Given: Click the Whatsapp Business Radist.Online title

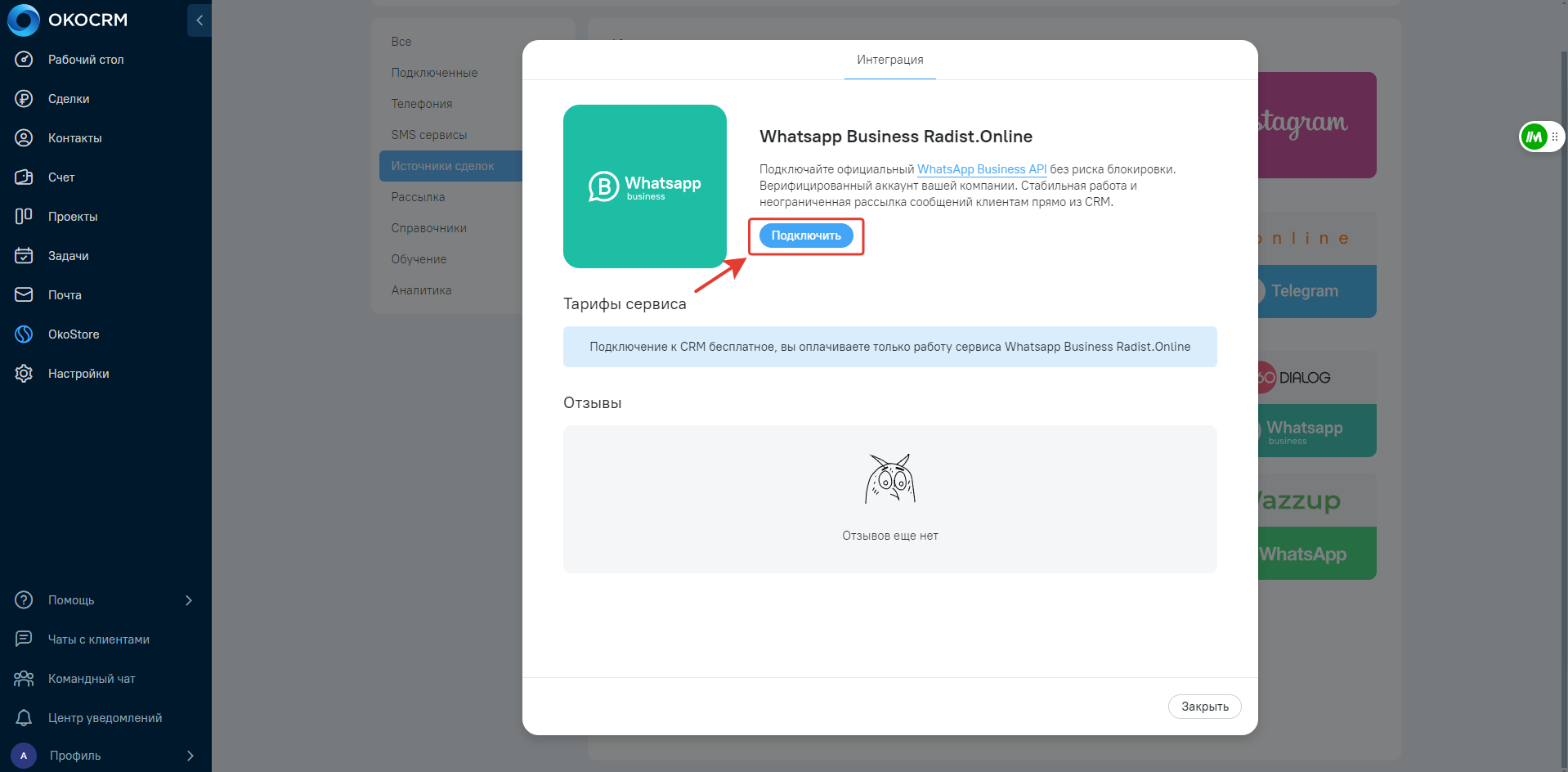Looking at the screenshot, I should (896, 137).
